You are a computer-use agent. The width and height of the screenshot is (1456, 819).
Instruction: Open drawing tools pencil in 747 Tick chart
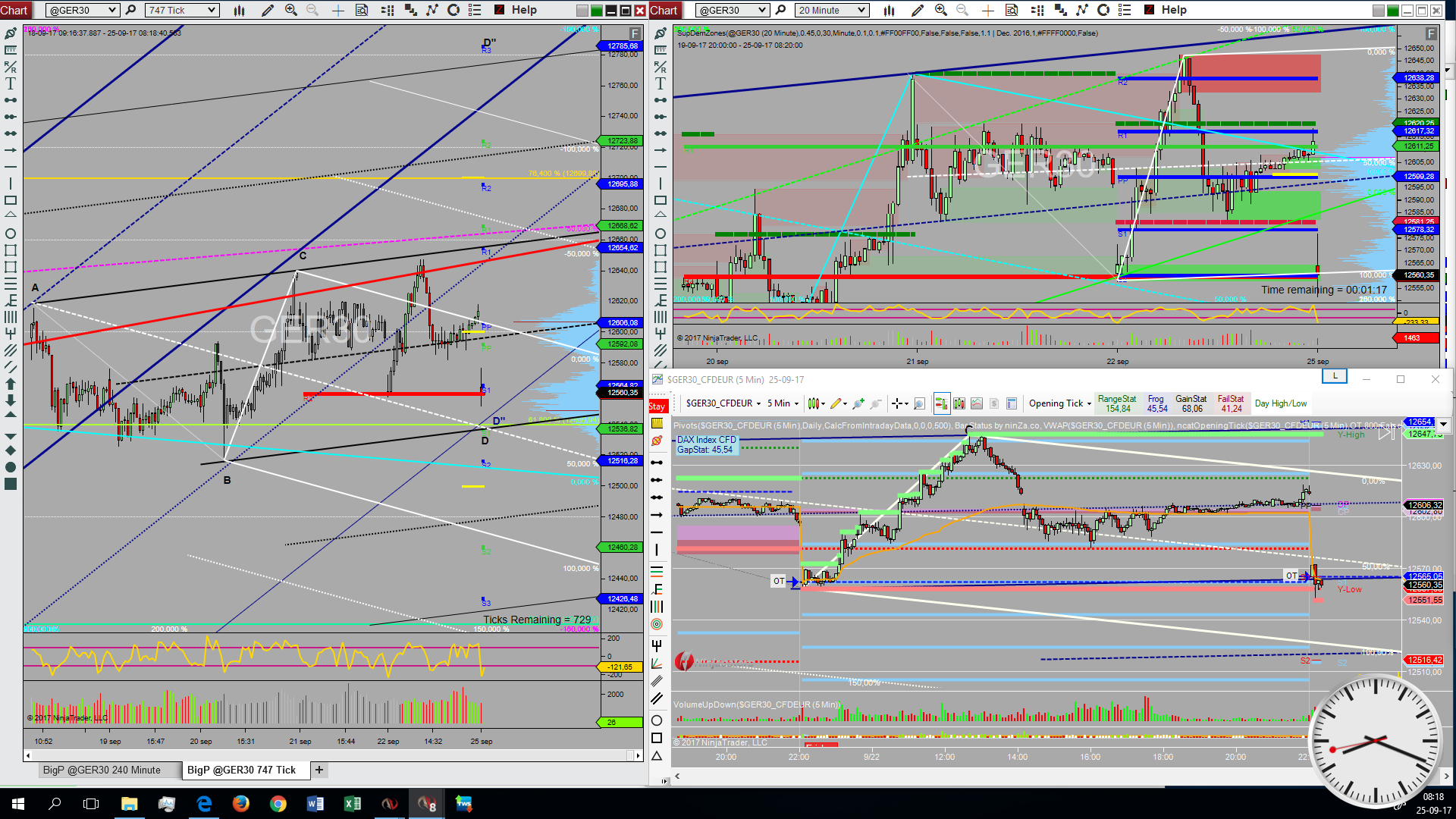pyautogui.click(x=267, y=10)
